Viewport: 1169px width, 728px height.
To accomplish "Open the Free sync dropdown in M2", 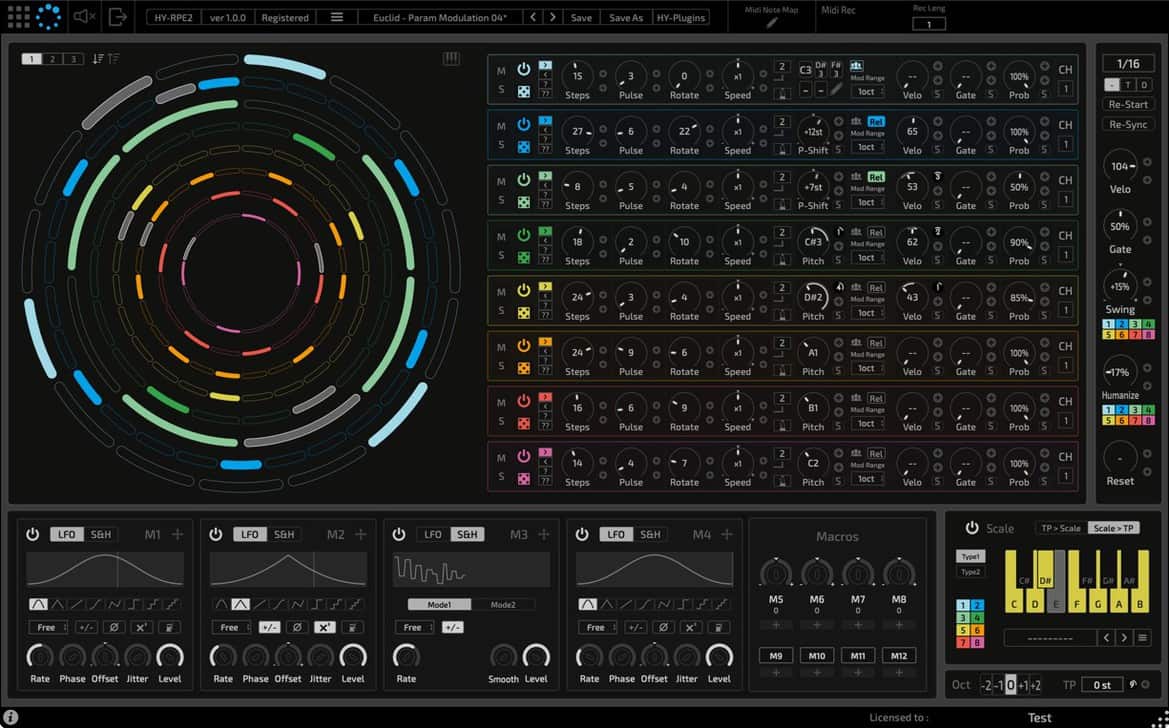I will (231, 627).
